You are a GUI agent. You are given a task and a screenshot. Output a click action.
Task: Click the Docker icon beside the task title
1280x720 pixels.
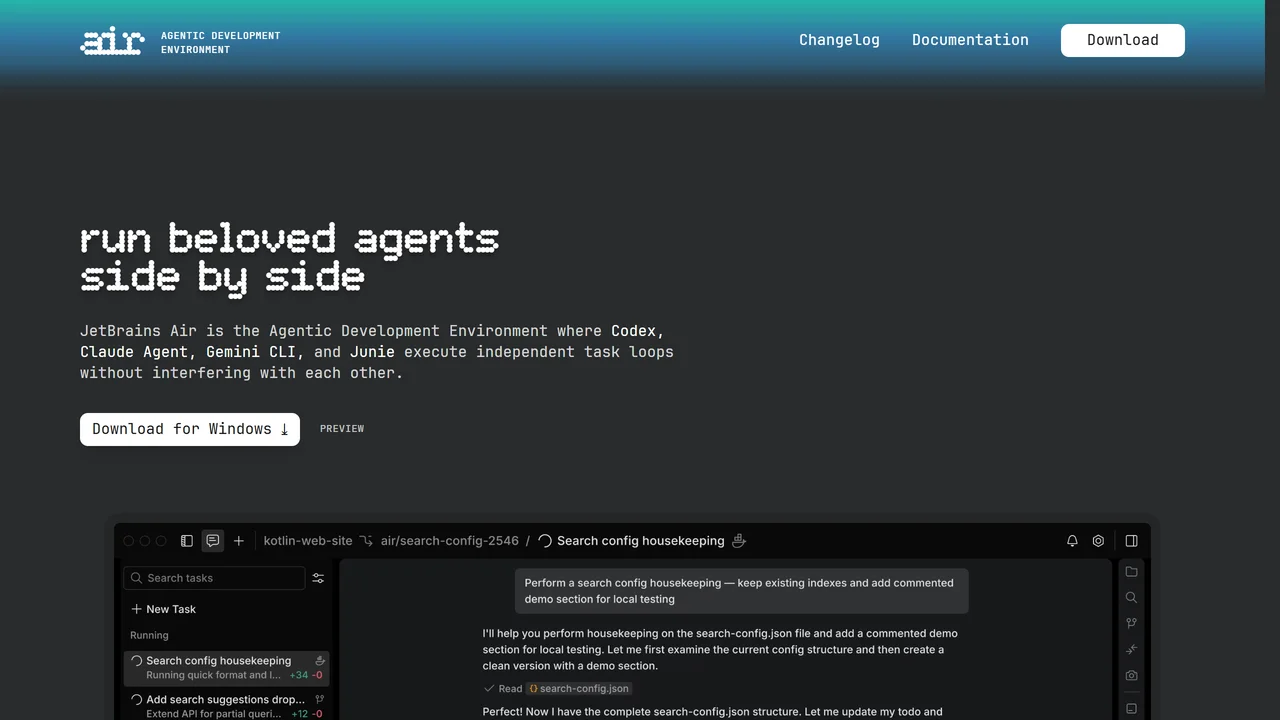point(739,541)
